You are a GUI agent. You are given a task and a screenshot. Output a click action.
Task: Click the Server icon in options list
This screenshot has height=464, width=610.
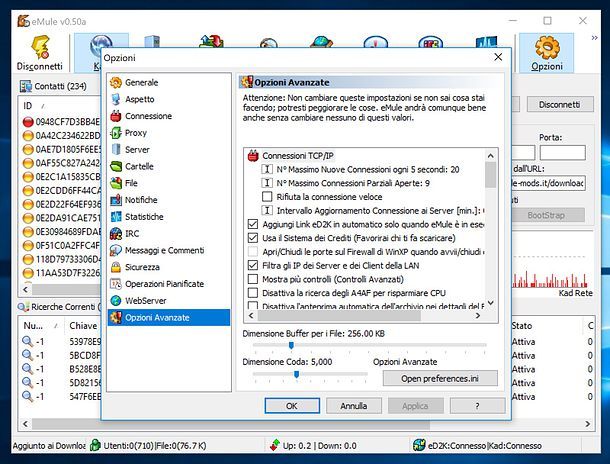pos(116,149)
